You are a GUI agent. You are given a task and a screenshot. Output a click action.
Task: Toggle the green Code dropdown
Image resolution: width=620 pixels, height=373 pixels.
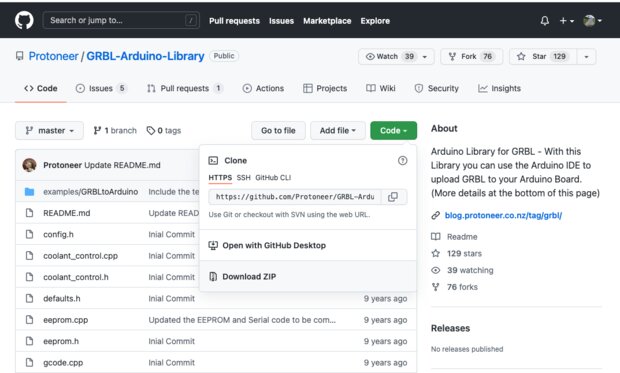click(x=393, y=131)
